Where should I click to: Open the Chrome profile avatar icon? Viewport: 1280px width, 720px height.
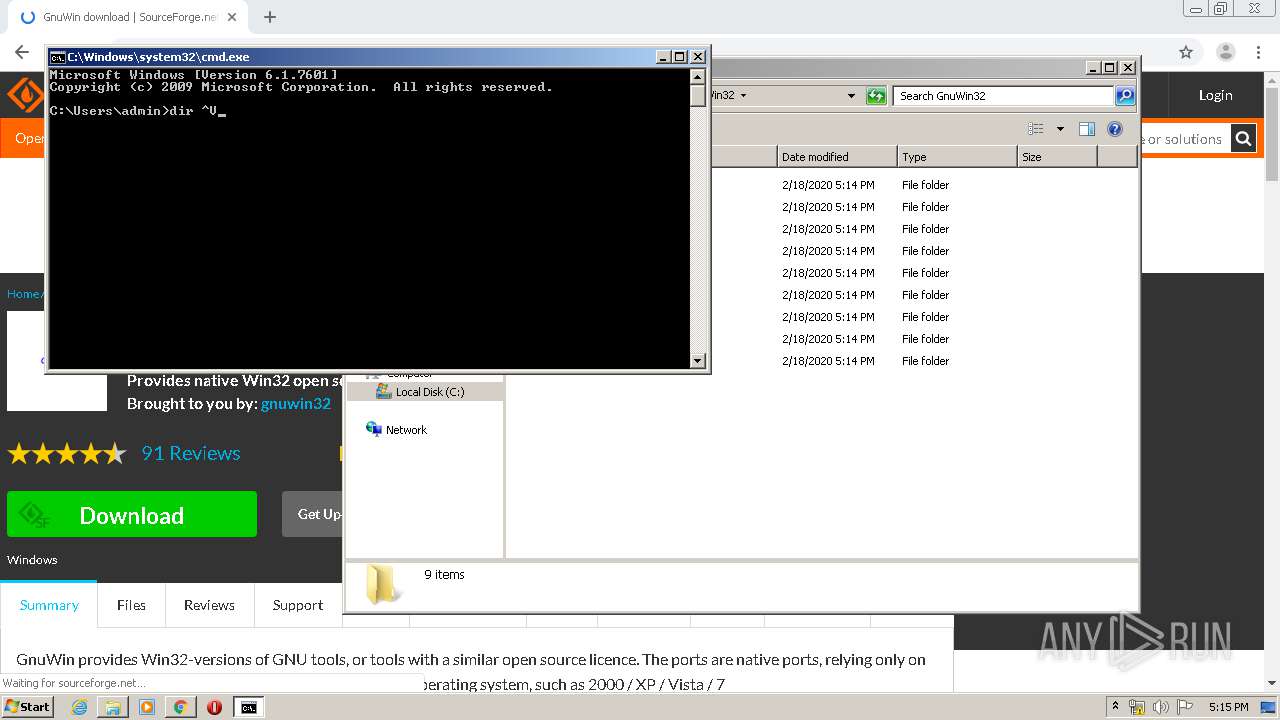tap(1226, 52)
